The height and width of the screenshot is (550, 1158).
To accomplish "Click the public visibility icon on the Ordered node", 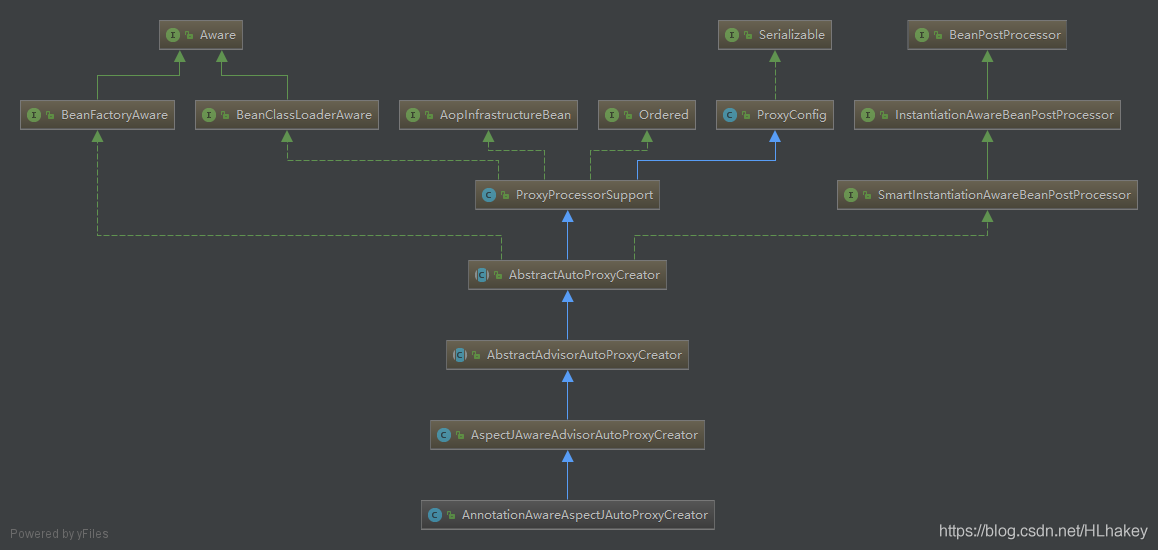I will point(628,116).
